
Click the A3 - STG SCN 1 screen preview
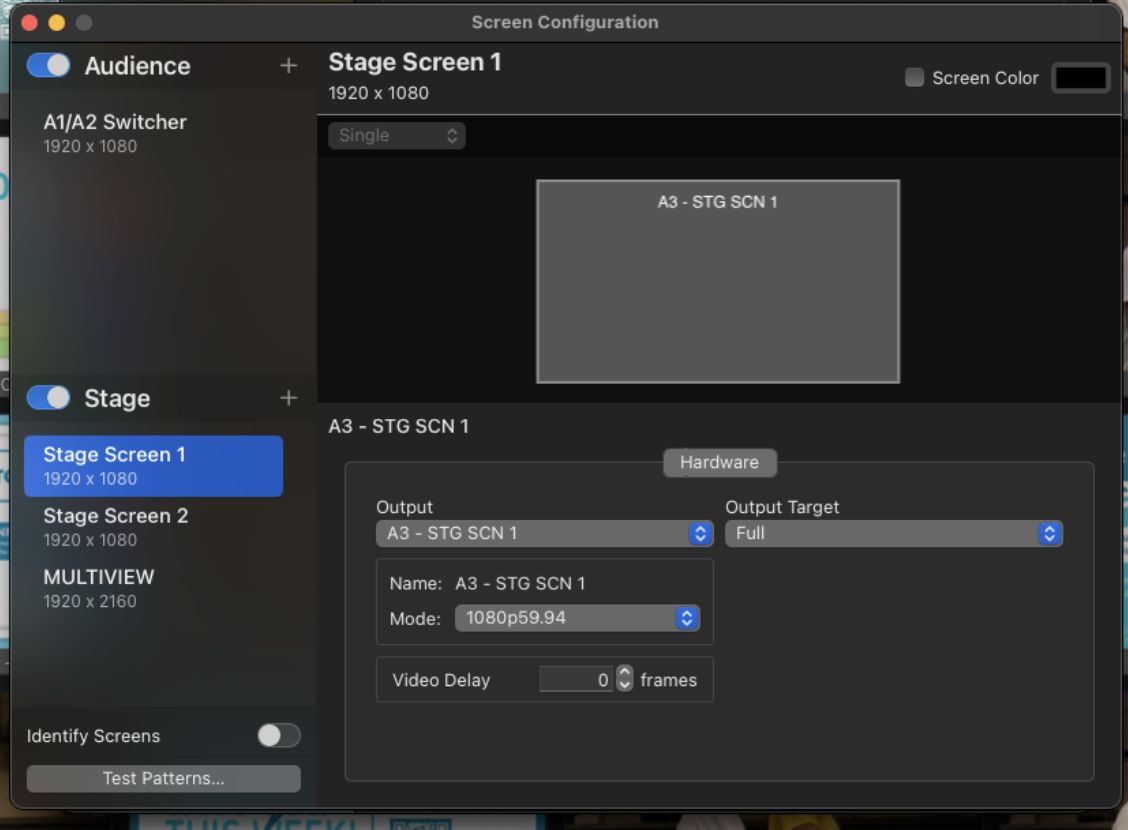tap(718, 281)
